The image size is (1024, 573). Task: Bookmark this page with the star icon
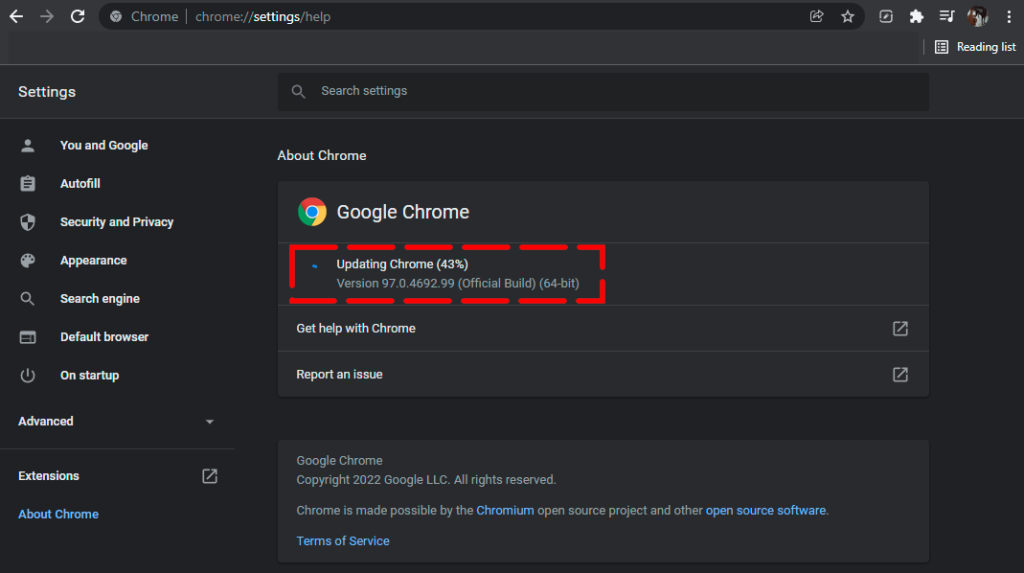click(x=848, y=16)
